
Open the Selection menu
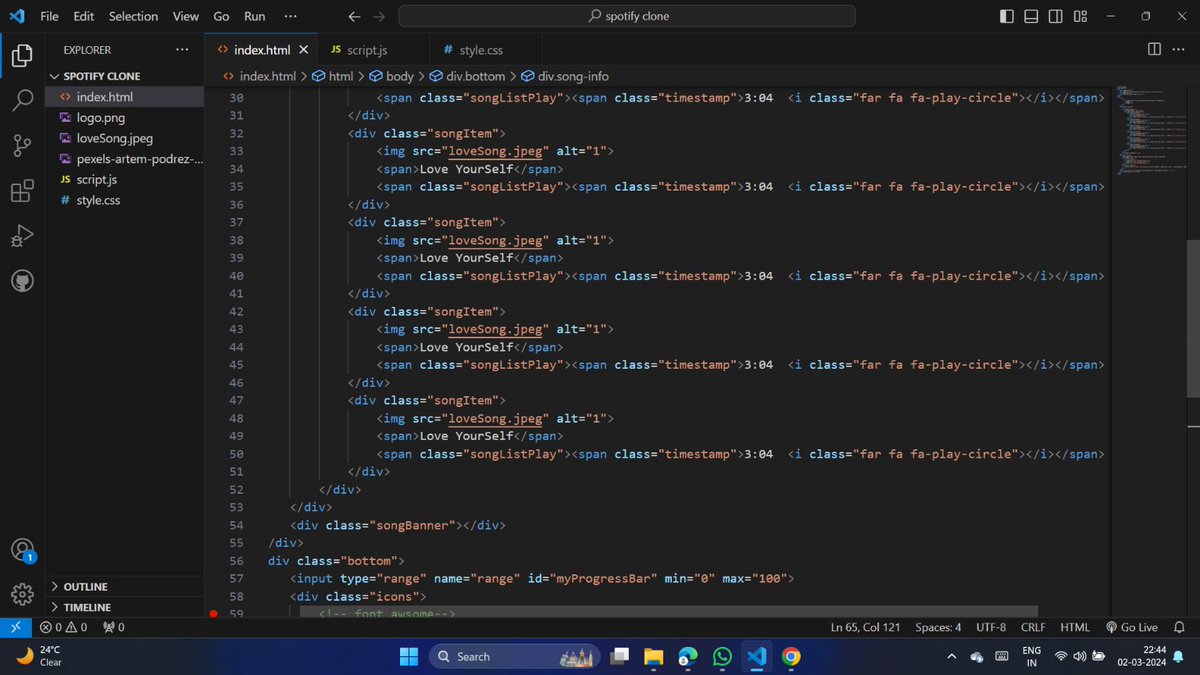click(133, 16)
